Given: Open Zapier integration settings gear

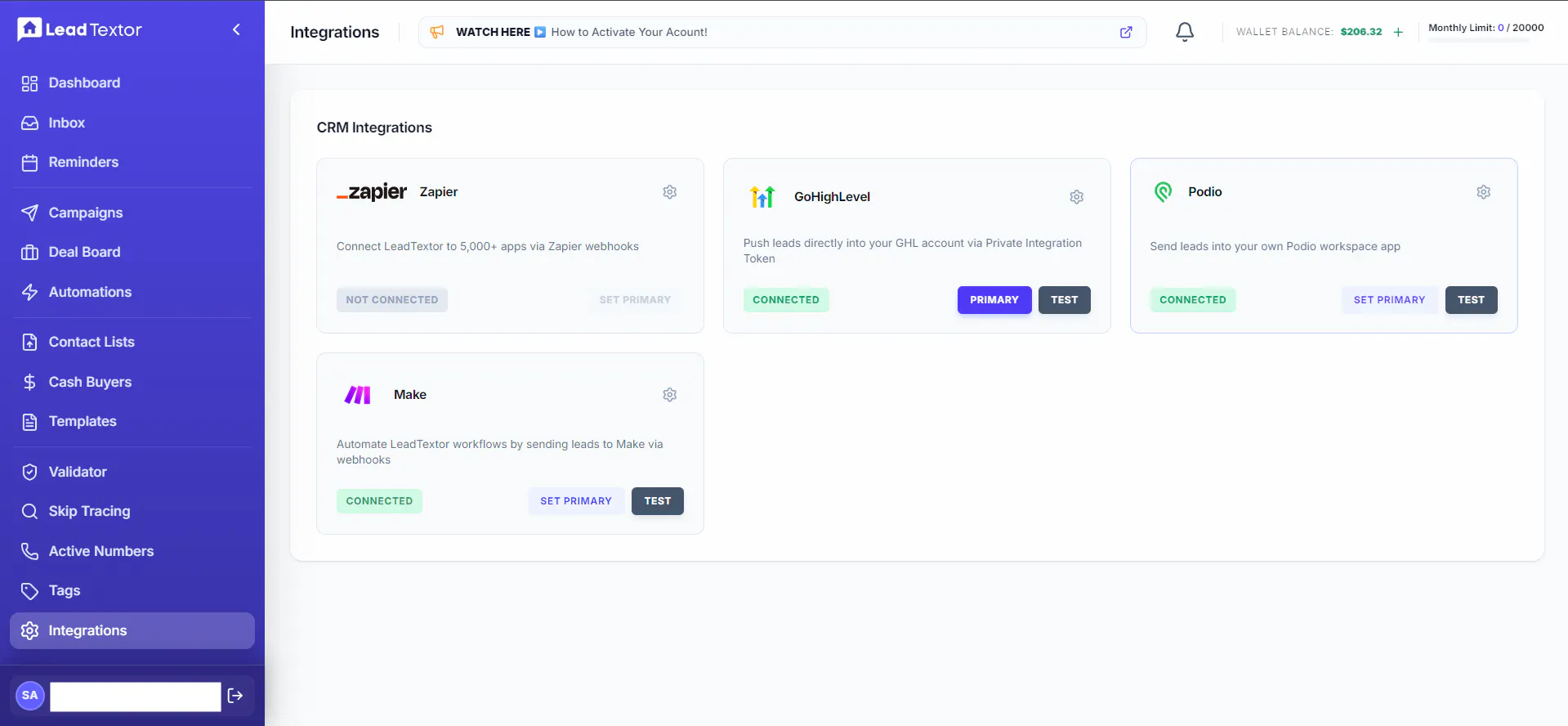Looking at the screenshot, I should click(x=670, y=192).
